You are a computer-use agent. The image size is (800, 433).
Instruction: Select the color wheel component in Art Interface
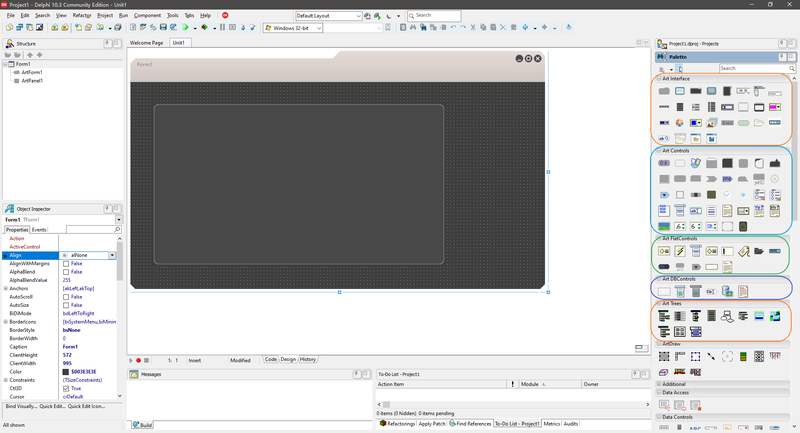coord(680,123)
